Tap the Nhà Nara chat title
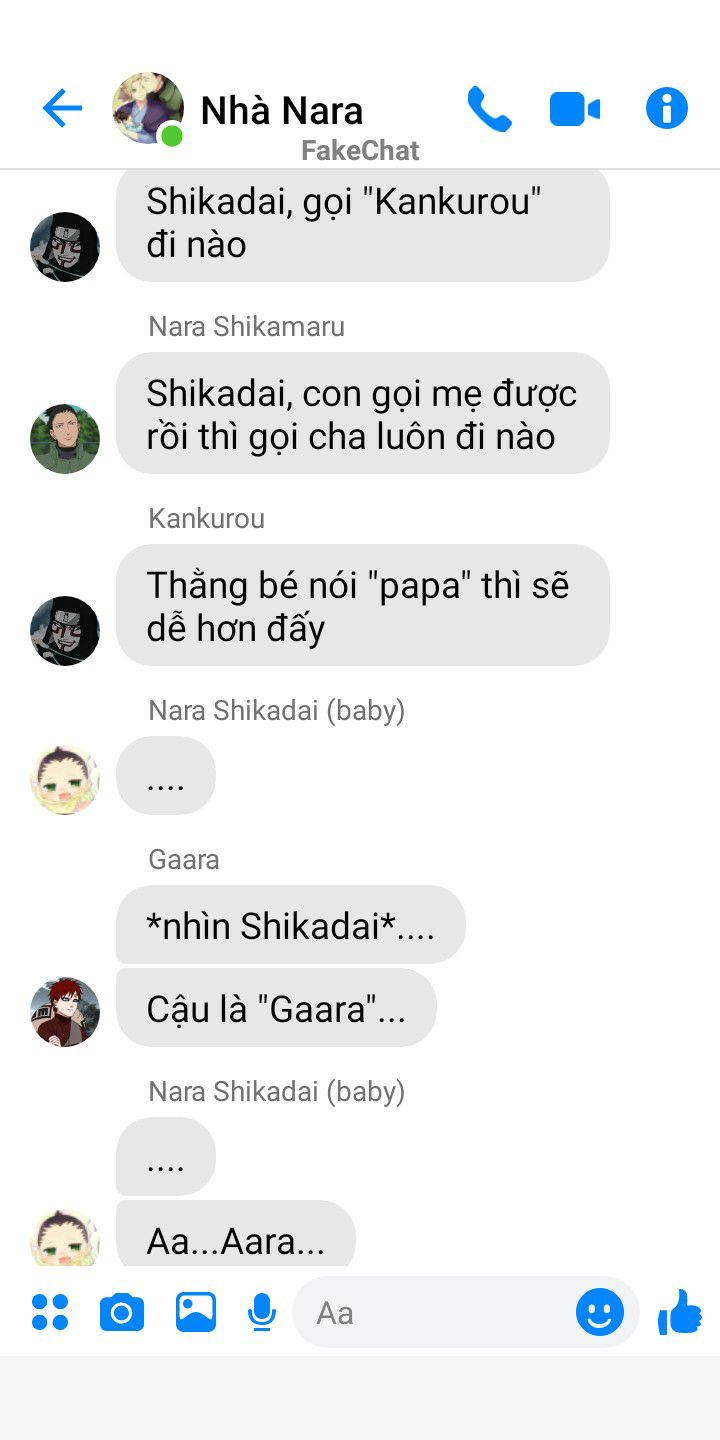This screenshot has width=720, height=1440. [282, 110]
